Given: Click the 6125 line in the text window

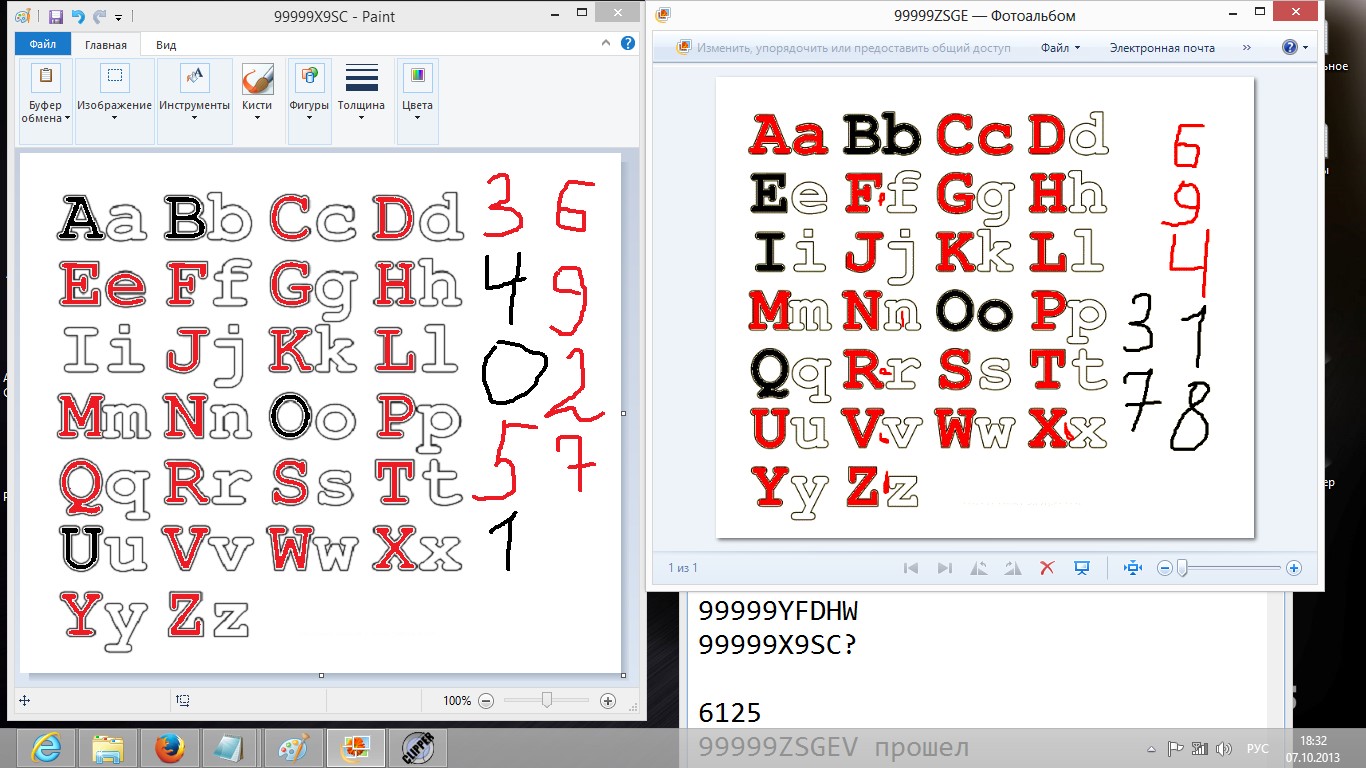Looking at the screenshot, I should click(x=730, y=713).
